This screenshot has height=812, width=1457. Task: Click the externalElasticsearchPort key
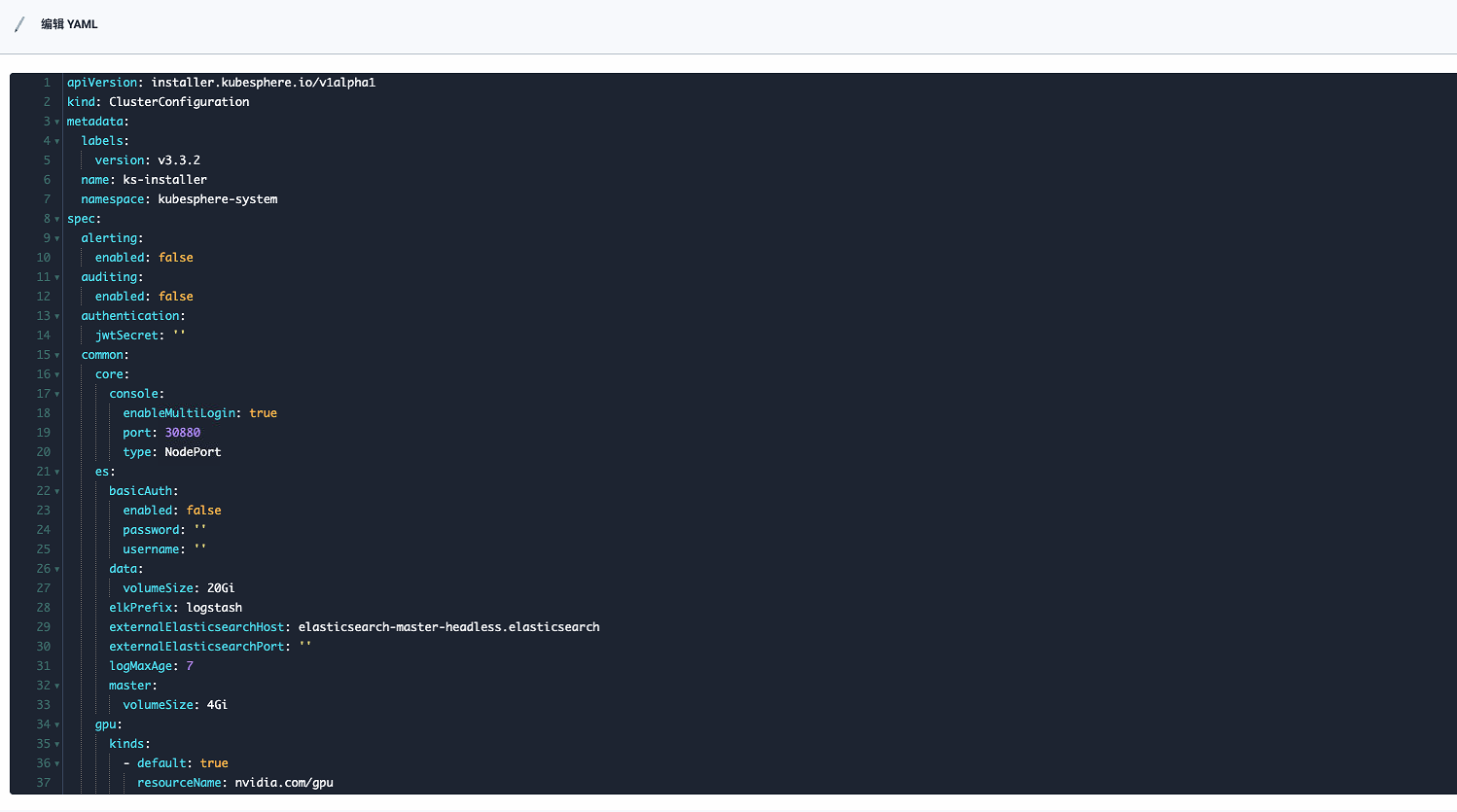(196, 647)
